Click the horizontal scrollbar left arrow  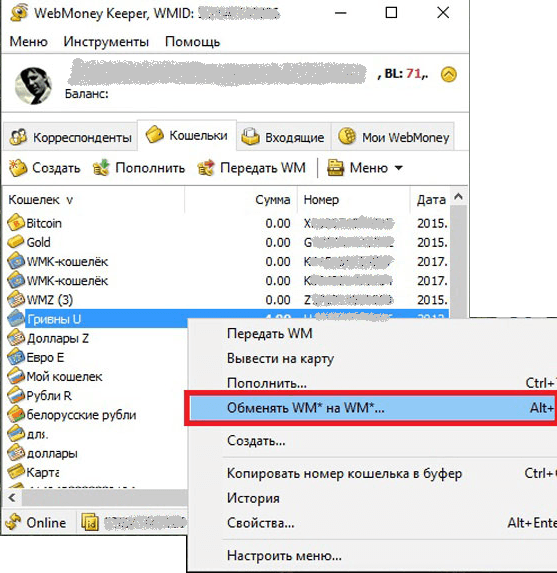(x=12, y=498)
